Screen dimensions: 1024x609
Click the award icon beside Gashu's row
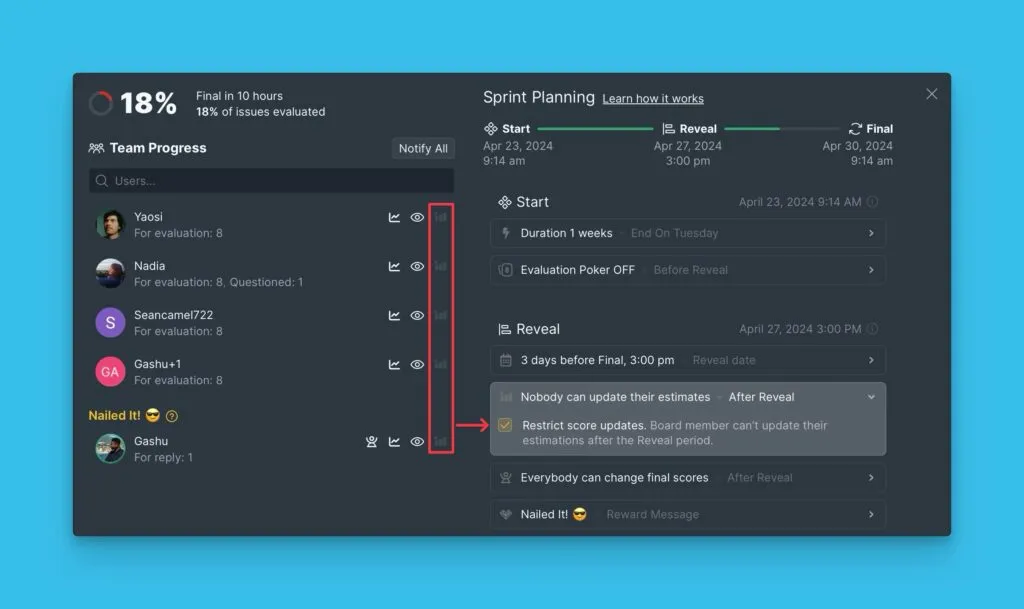[371, 441]
